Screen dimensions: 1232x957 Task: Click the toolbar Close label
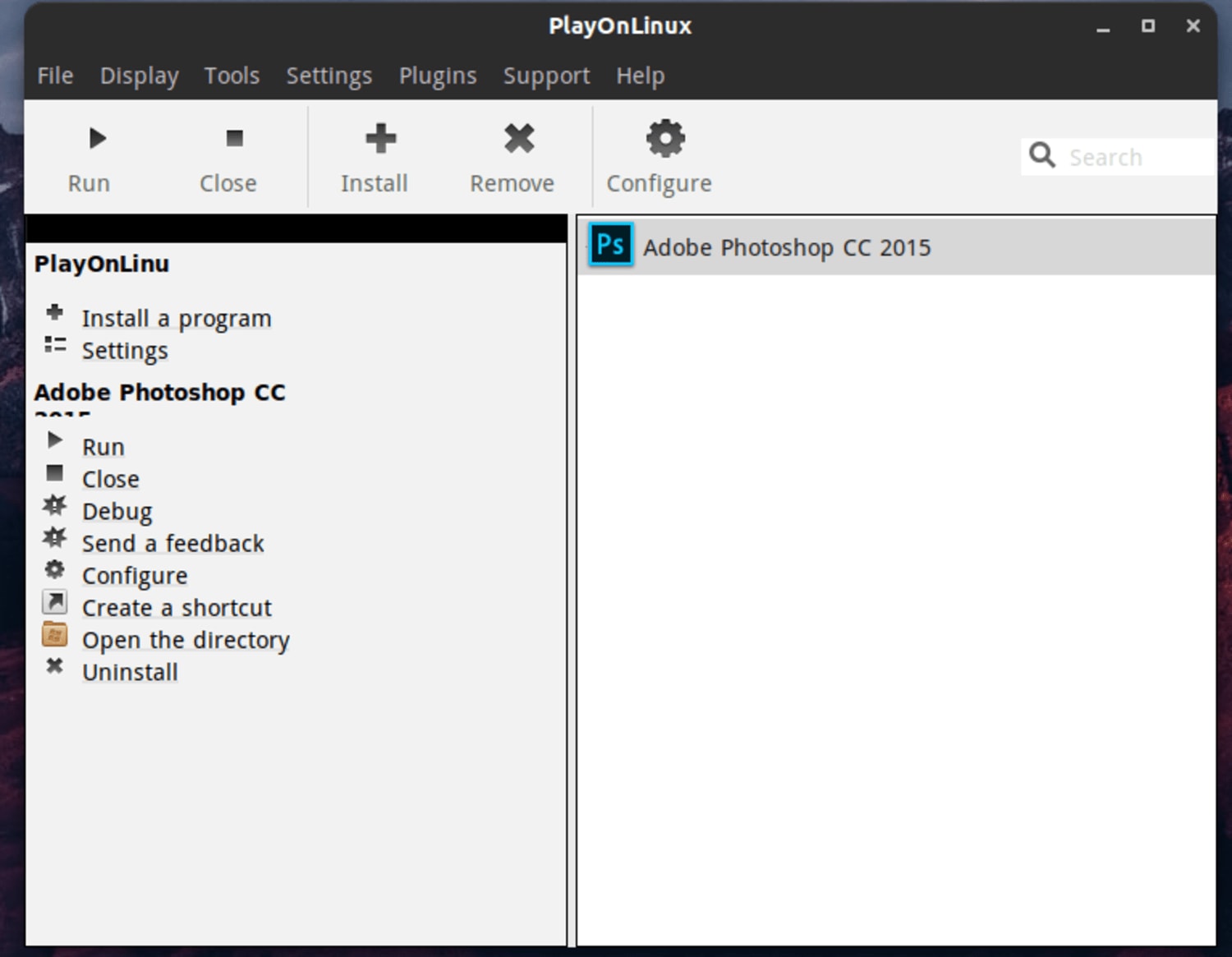tap(228, 183)
